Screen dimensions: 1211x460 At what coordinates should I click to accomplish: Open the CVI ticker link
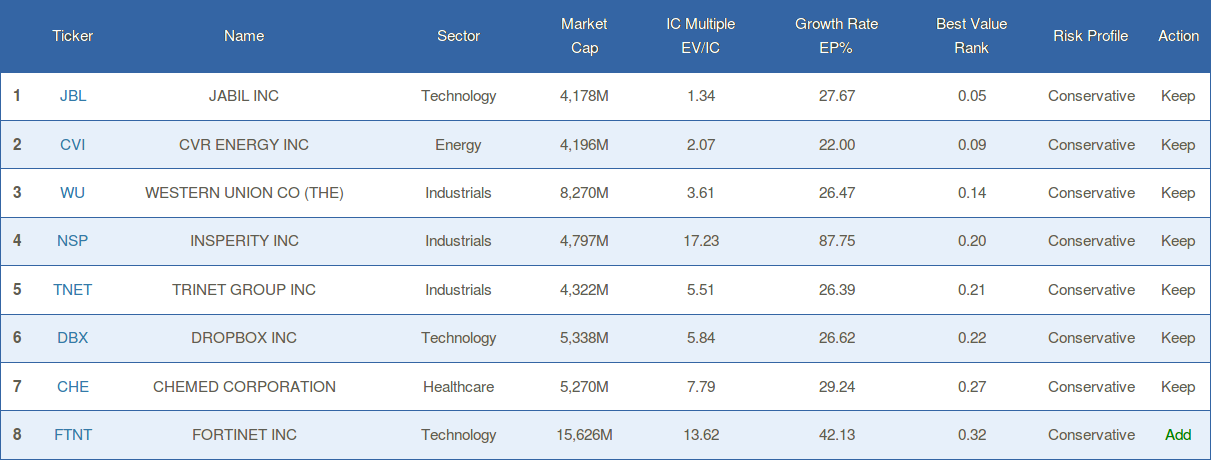pyautogui.click(x=73, y=145)
